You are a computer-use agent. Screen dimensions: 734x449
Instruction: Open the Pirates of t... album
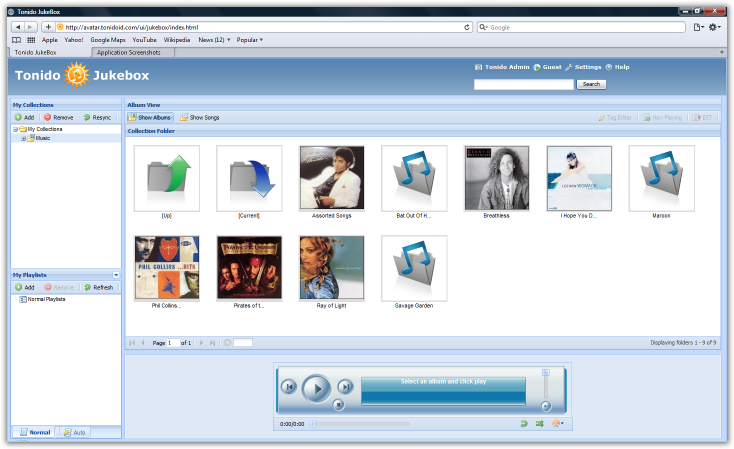click(249, 268)
